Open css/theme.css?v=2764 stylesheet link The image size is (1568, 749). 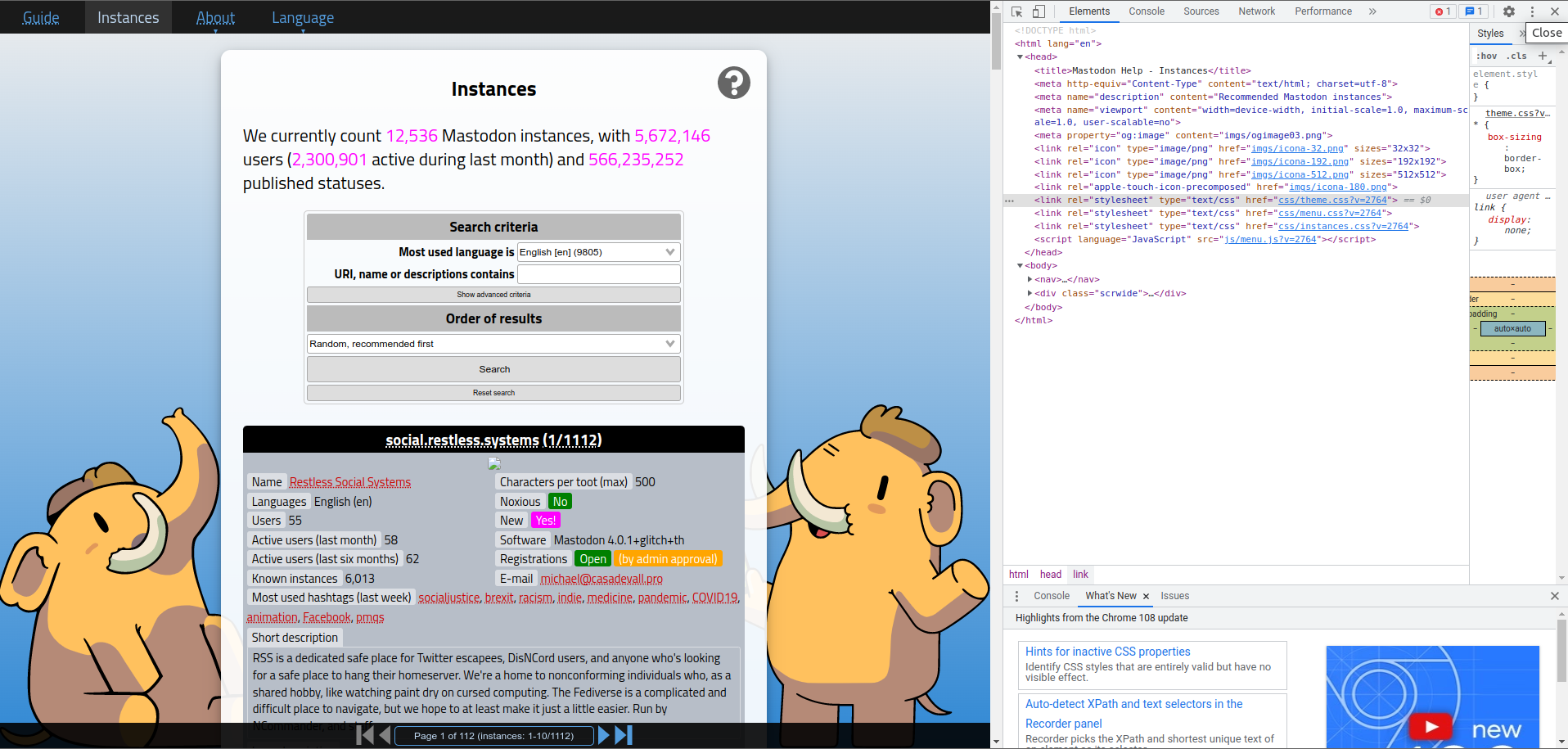pos(1332,200)
